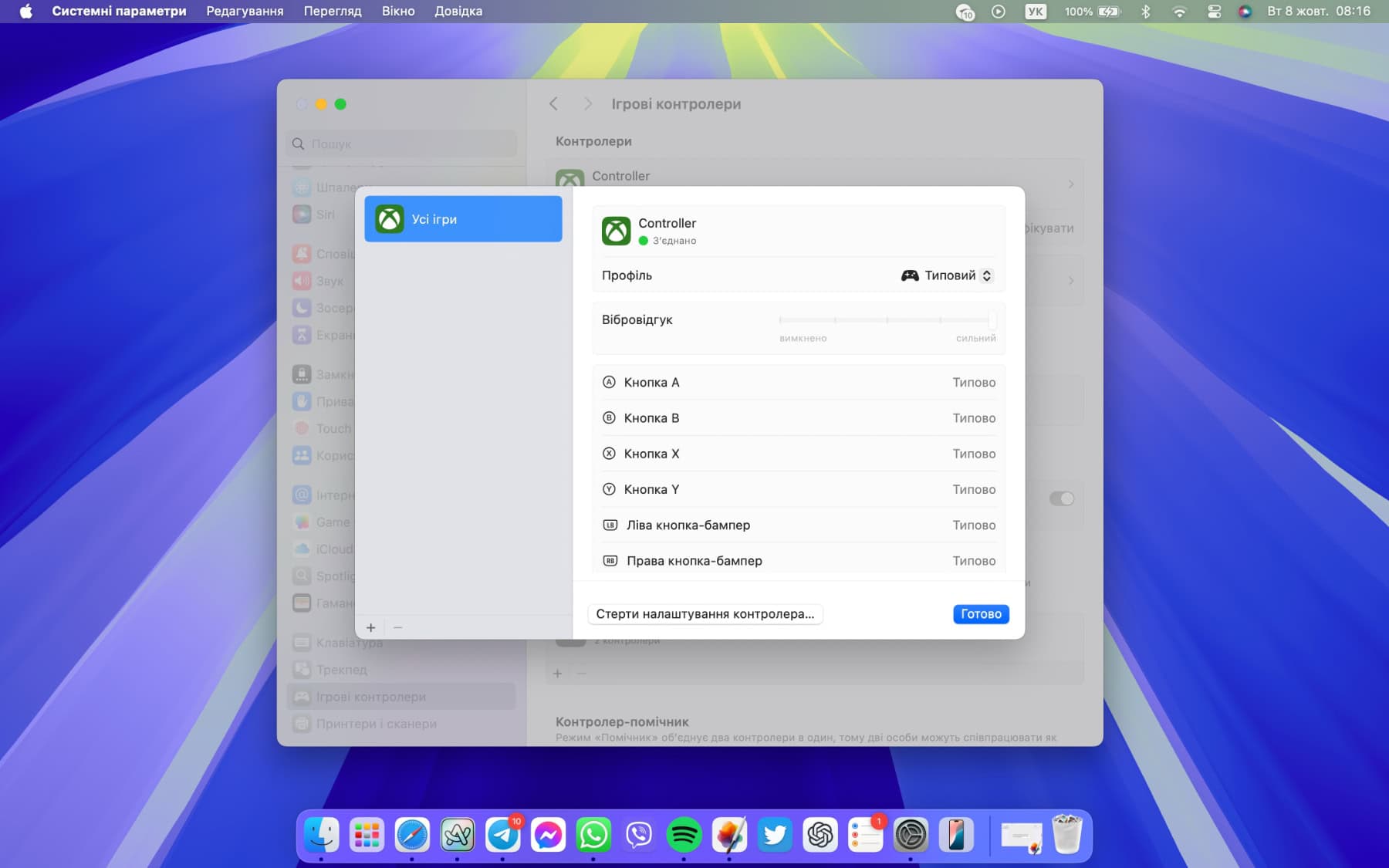
Task: Open the Apple menu
Action: point(26,11)
